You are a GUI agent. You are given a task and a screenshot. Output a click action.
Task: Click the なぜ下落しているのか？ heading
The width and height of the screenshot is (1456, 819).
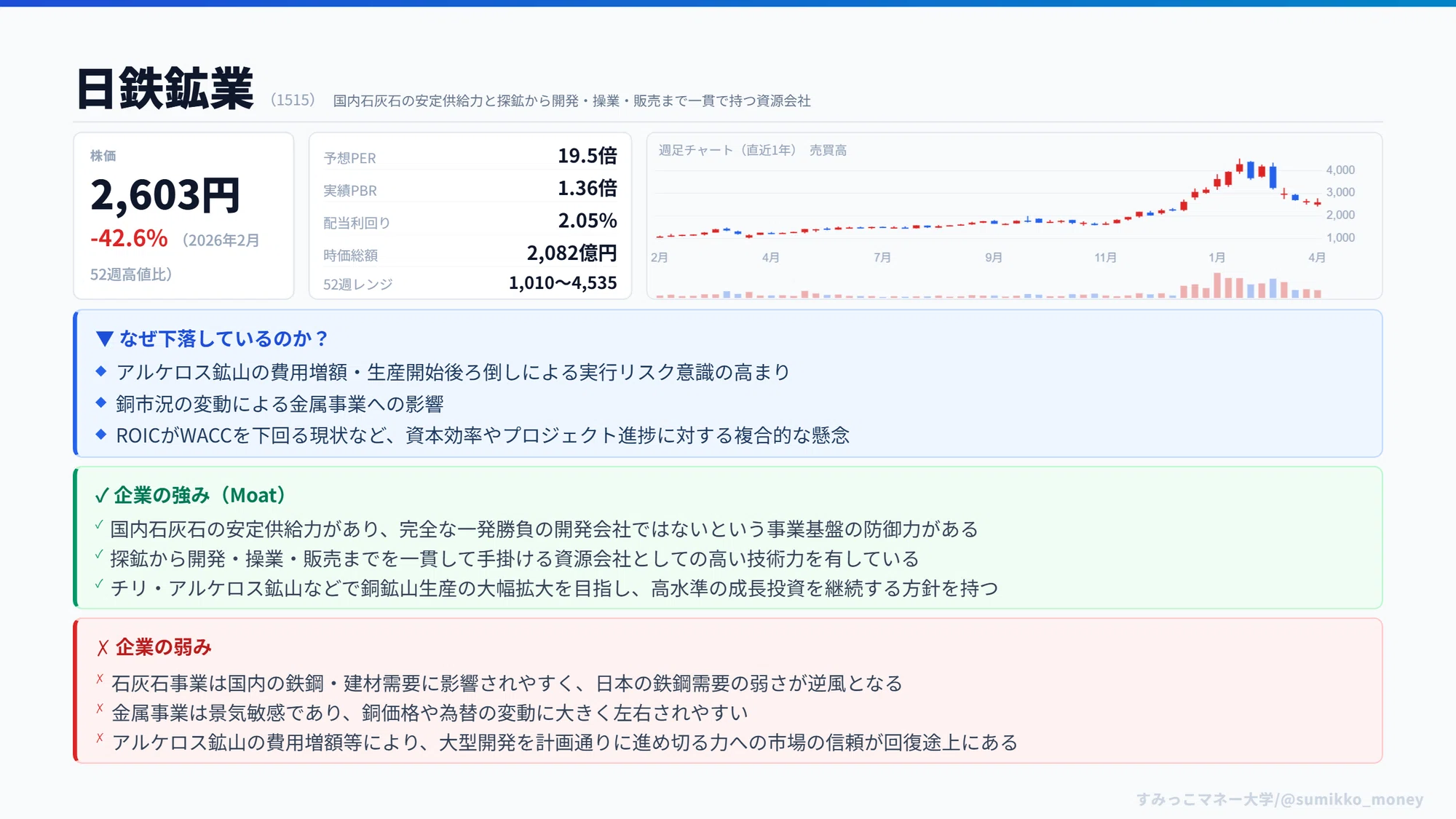(x=224, y=339)
